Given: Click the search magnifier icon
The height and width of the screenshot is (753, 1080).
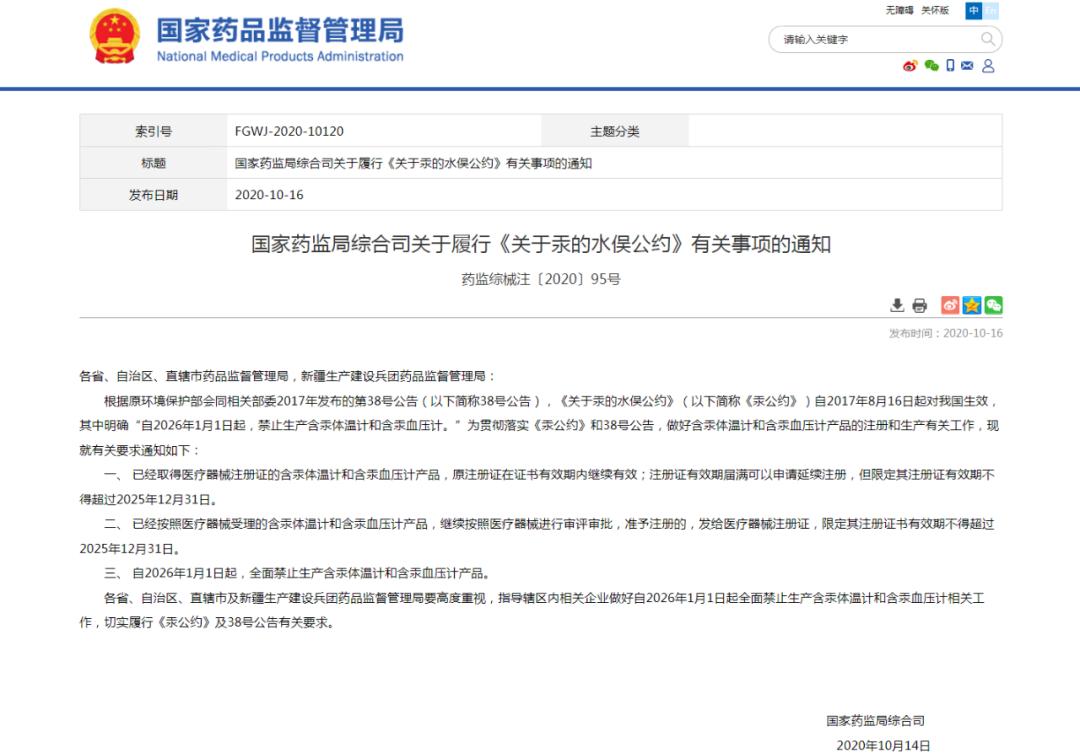Looking at the screenshot, I should tap(988, 40).
